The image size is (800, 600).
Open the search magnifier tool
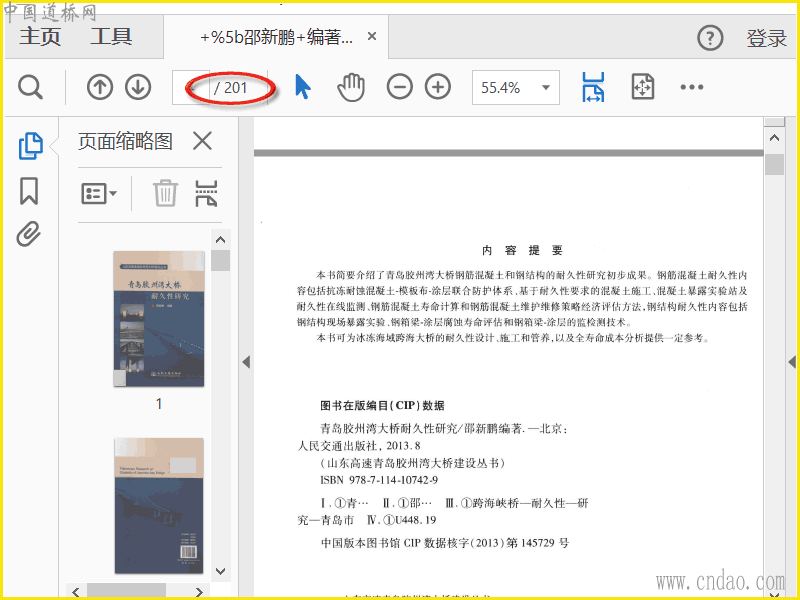point(30,87)
